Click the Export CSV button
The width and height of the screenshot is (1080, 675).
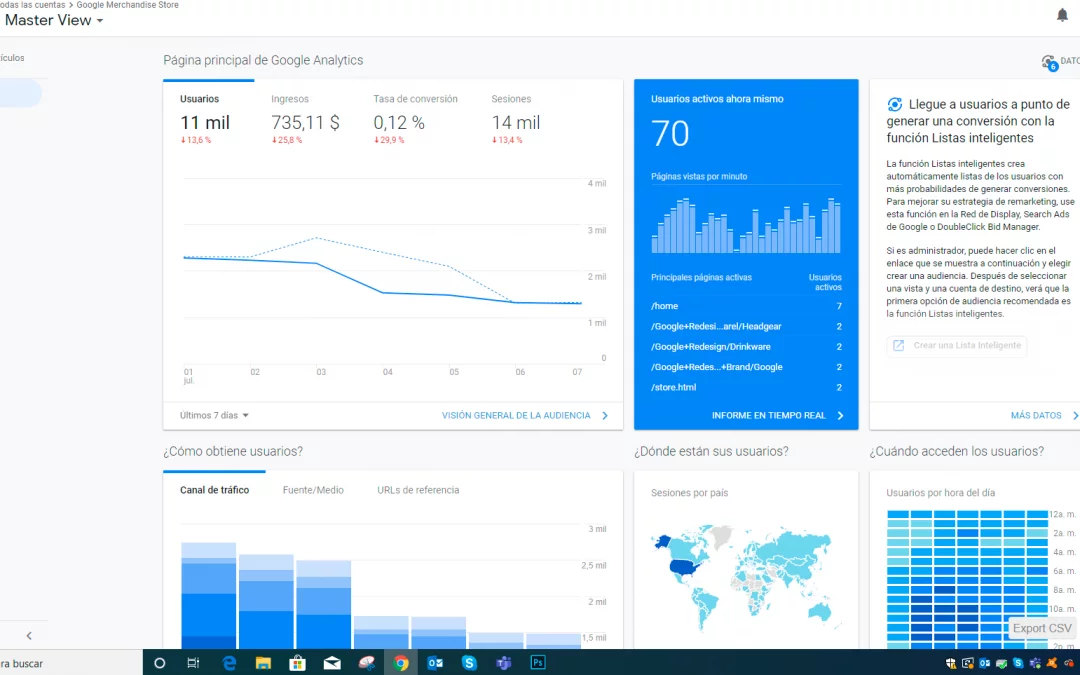point(1042,628)
